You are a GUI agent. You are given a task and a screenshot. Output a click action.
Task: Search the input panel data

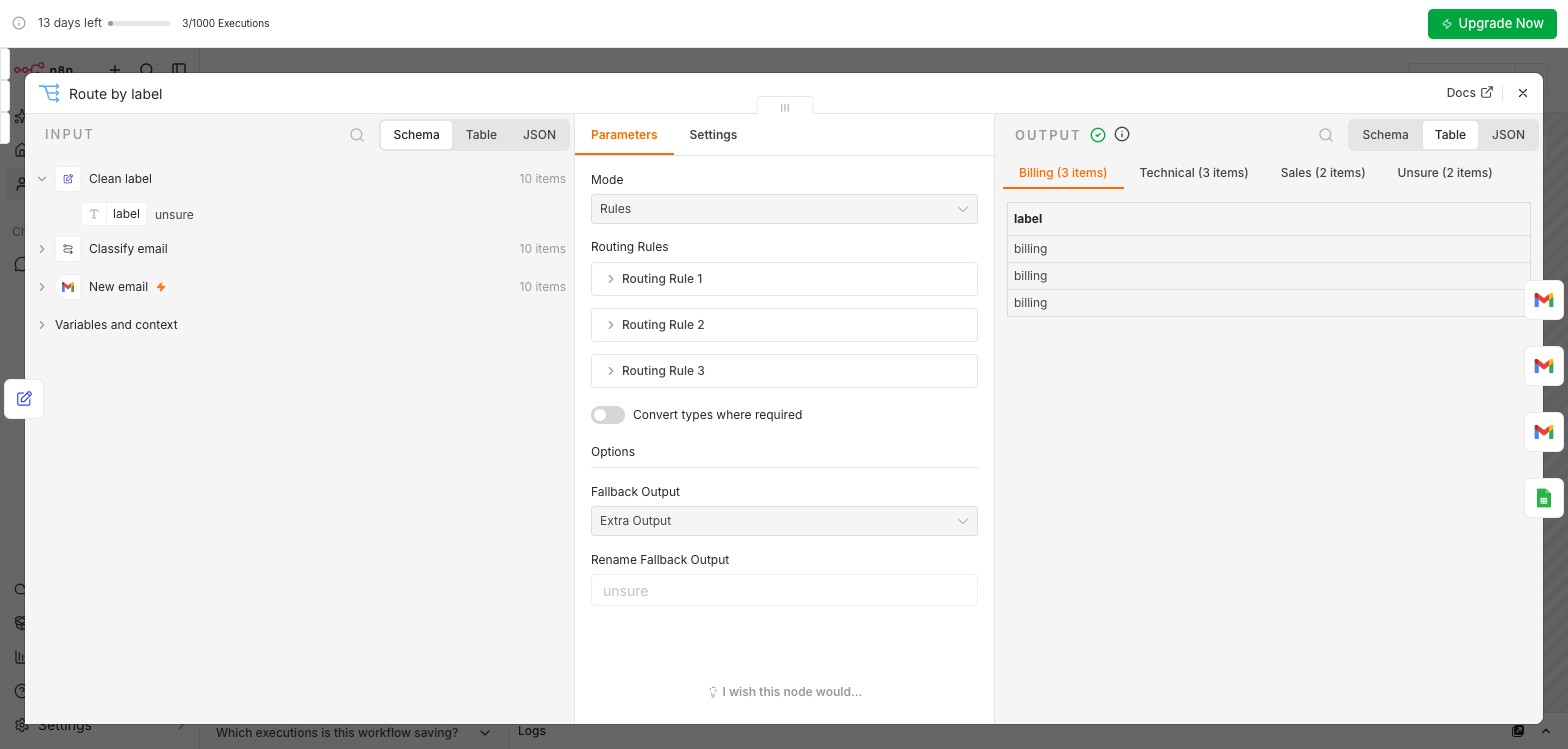tap(357, 135)
